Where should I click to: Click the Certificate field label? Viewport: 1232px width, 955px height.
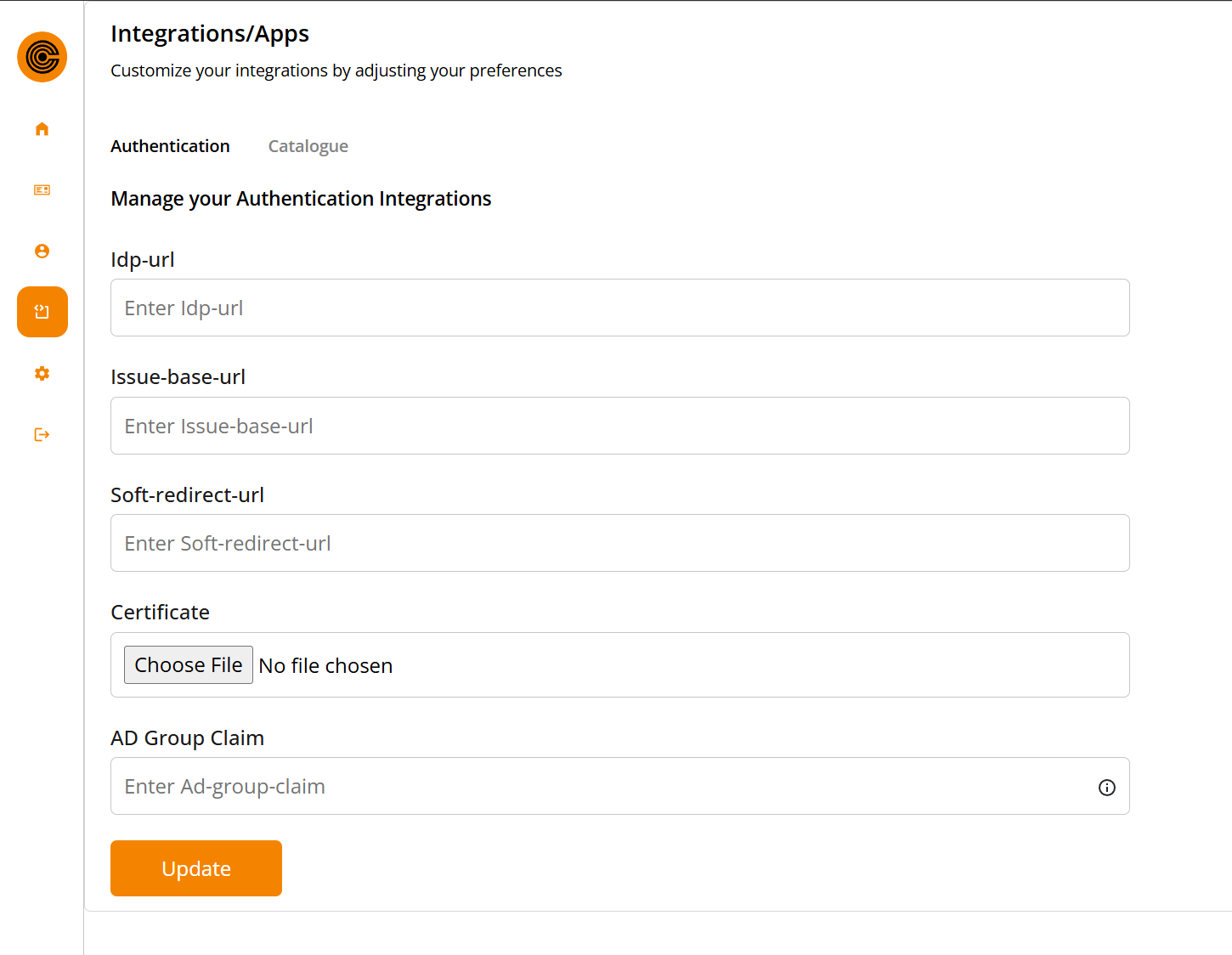point(160,613)
